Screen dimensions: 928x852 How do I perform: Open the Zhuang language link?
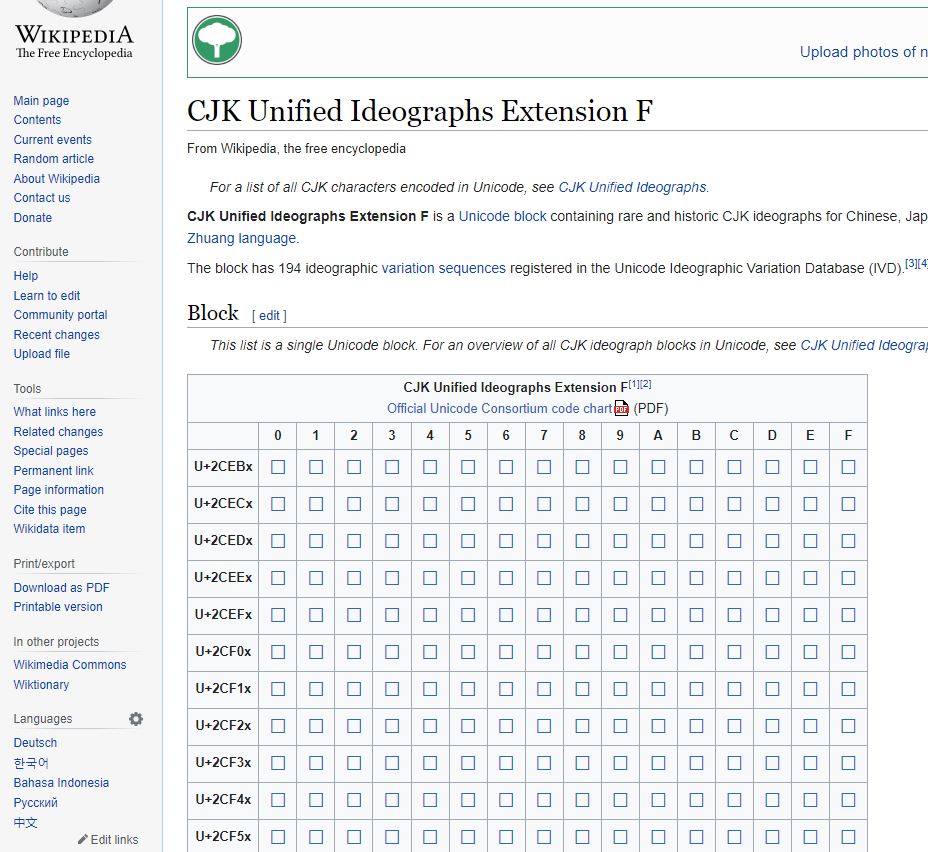coord(241,238)
